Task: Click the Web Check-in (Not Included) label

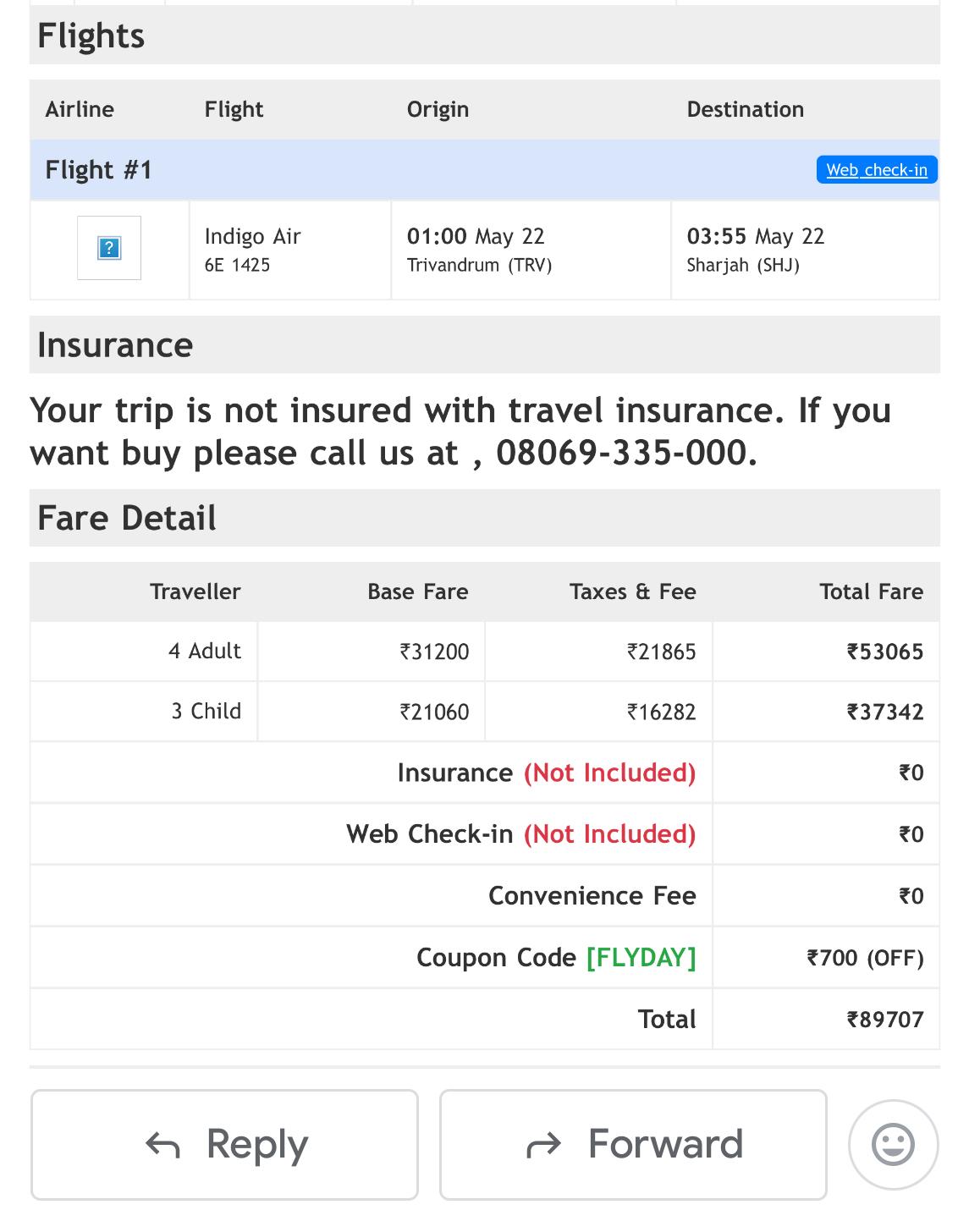Action: pyautogui.click(x=520, y=834)
